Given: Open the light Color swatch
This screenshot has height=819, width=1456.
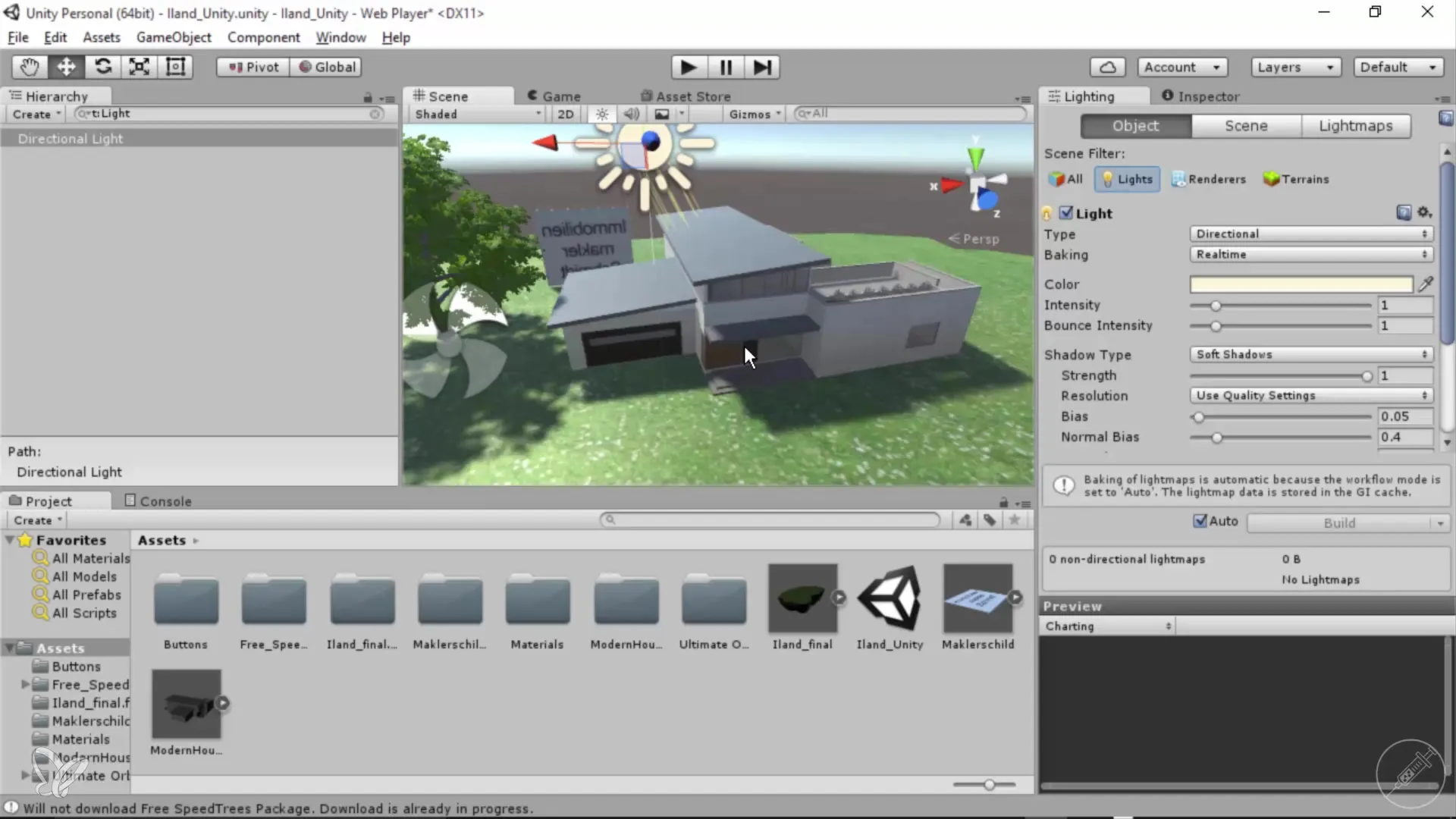Looking at the screenshot, I should [x=1301, y=284].
